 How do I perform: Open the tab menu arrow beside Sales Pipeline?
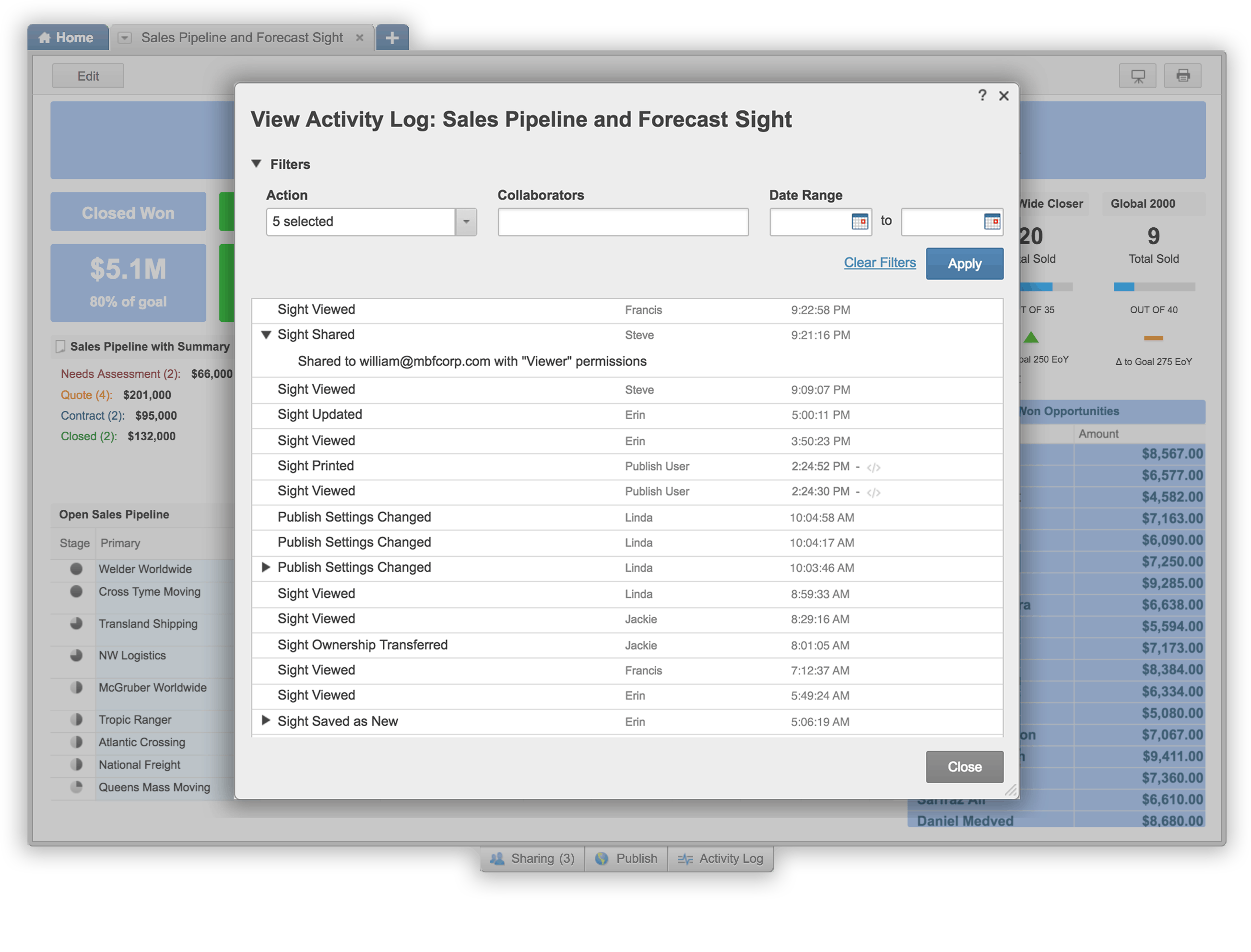pyautogui.click(x=125, y=38)
